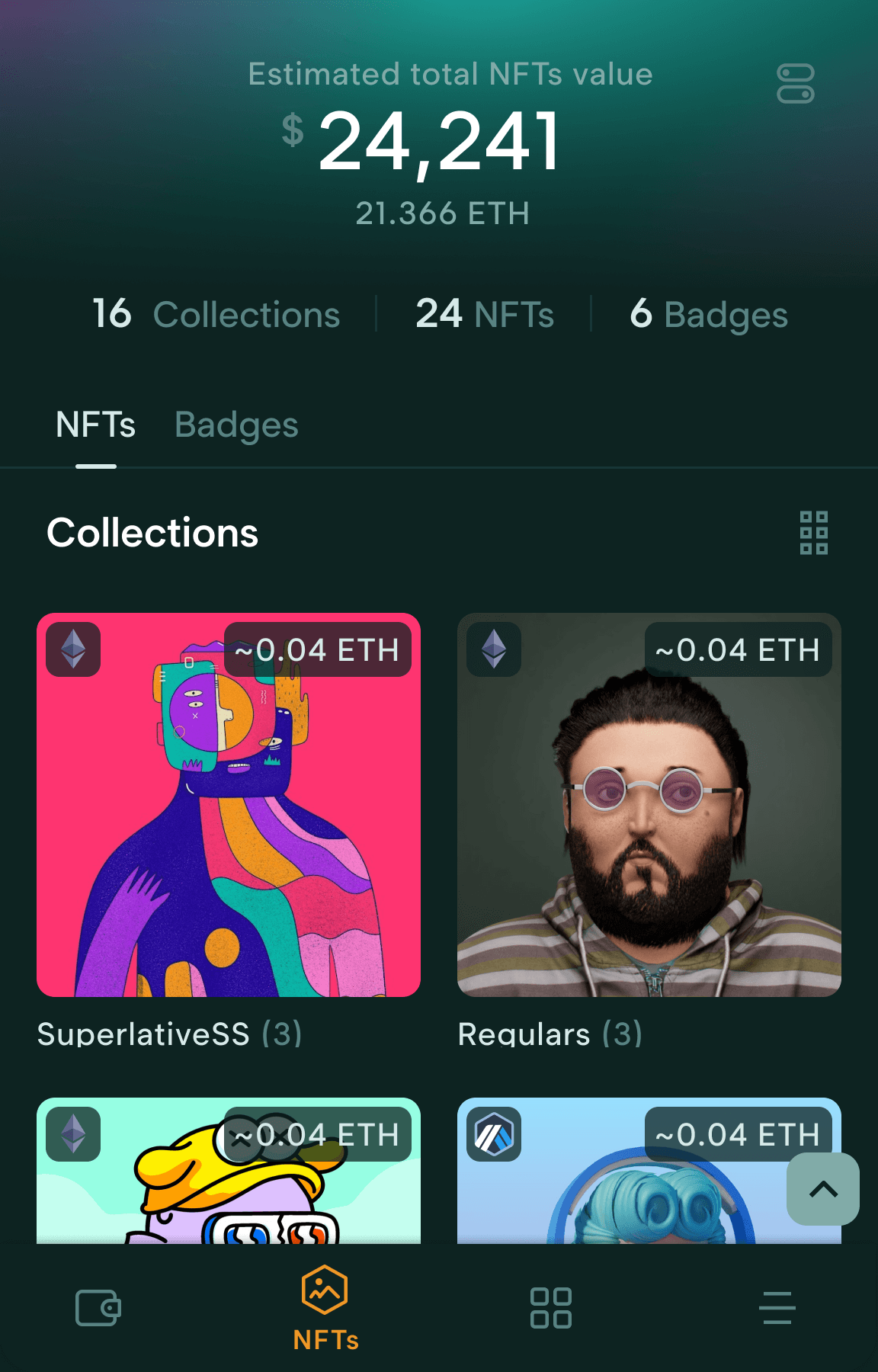Open the wallet icon in bottom navigation
The image size is (878, 1372).
[x=98, y=1308]
